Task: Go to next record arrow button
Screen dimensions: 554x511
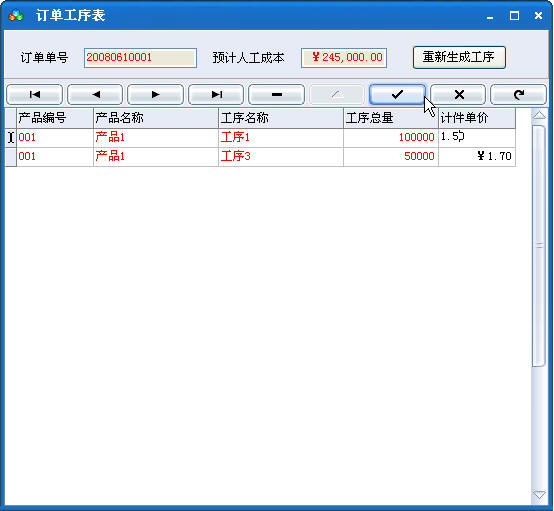Action: (155, 95)
